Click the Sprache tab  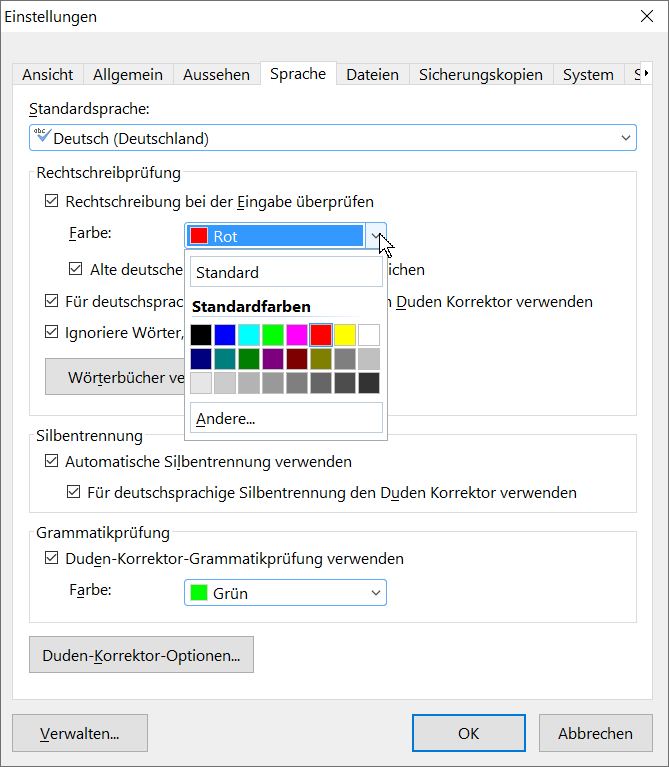pos(298,73)
